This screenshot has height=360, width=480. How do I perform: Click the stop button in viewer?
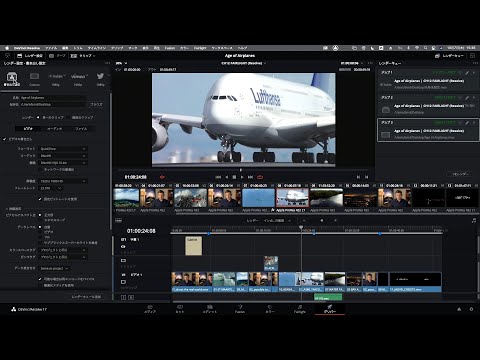[234, 177]
